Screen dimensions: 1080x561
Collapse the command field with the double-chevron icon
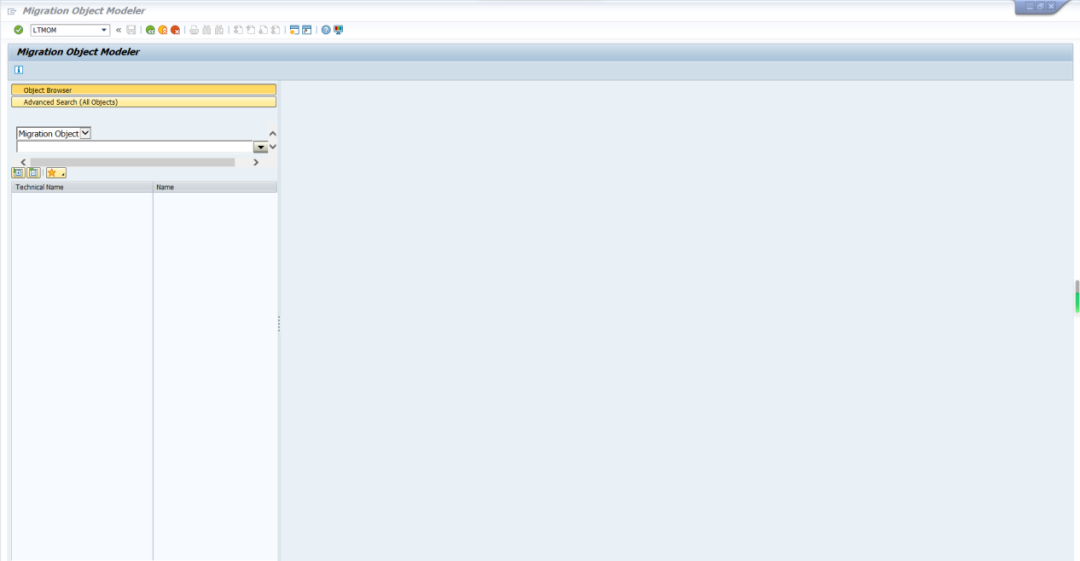118,30
